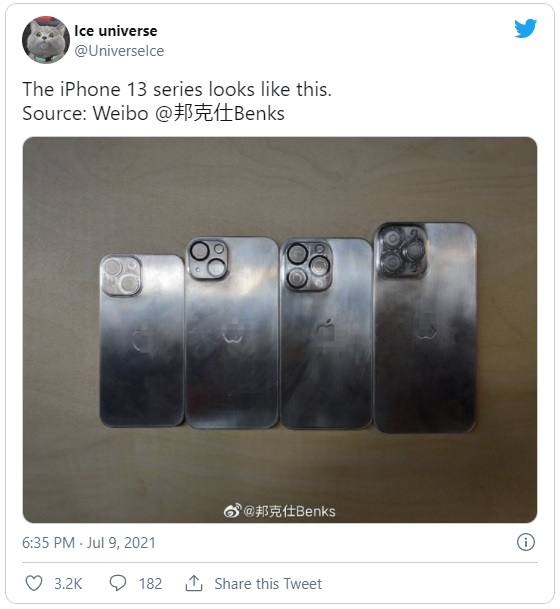Click the @邦克仕Benks watermark text in image
This screenshot has height=609, width=560.
[289, 511]
